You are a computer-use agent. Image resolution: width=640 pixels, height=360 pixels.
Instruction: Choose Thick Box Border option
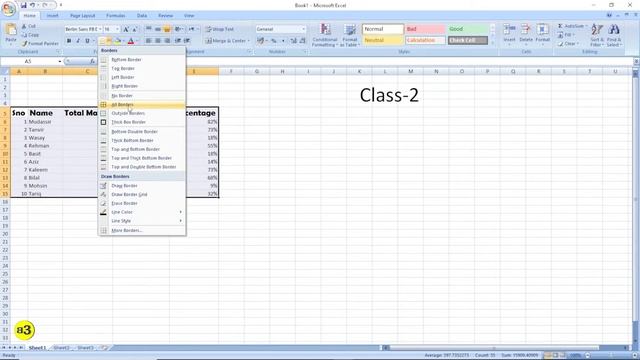(142, 122)
